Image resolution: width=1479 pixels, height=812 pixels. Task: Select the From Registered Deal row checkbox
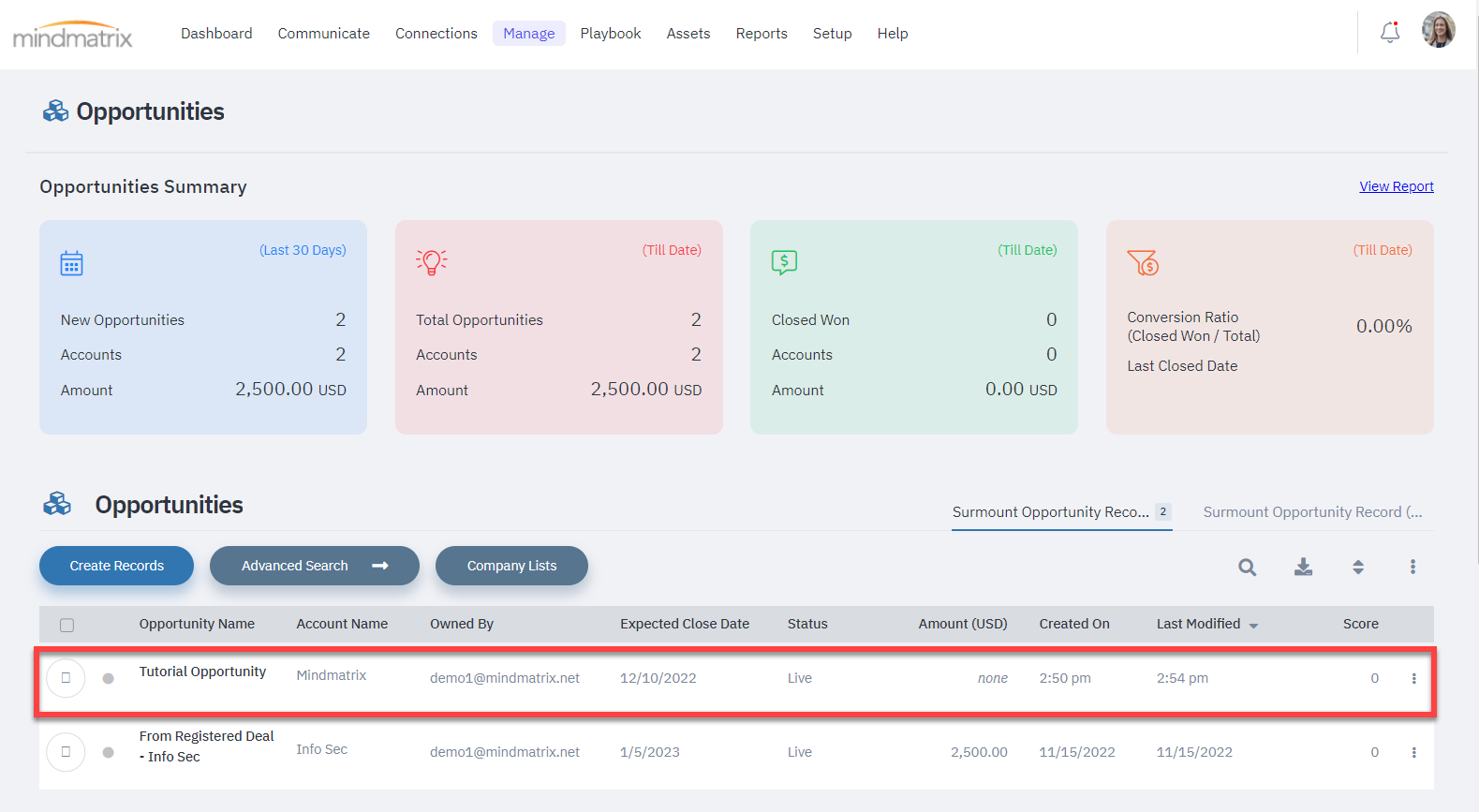[x=66, y=752]
